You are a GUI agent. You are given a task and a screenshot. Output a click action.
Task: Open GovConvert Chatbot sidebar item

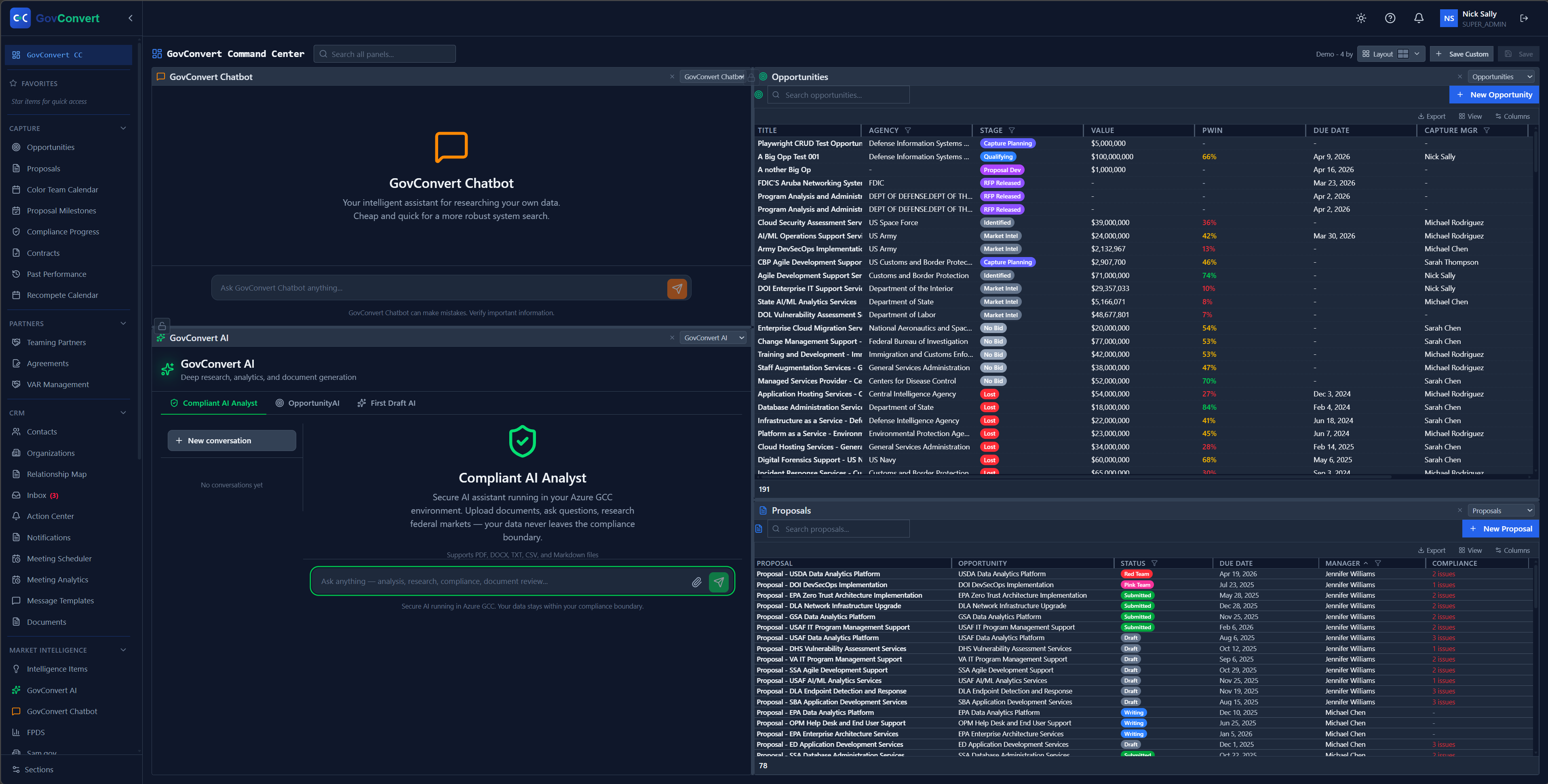tap(62, 711)
